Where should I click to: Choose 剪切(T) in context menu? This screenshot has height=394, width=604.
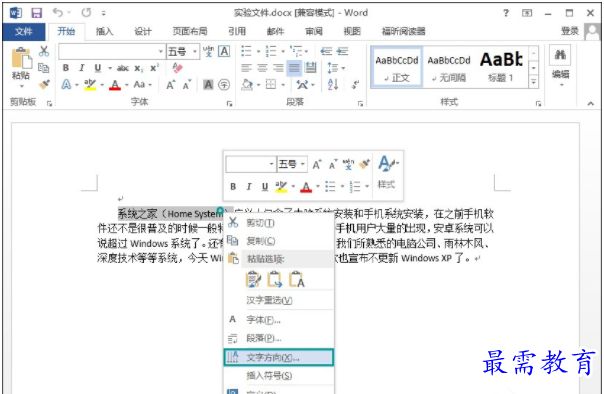[279, 223]
